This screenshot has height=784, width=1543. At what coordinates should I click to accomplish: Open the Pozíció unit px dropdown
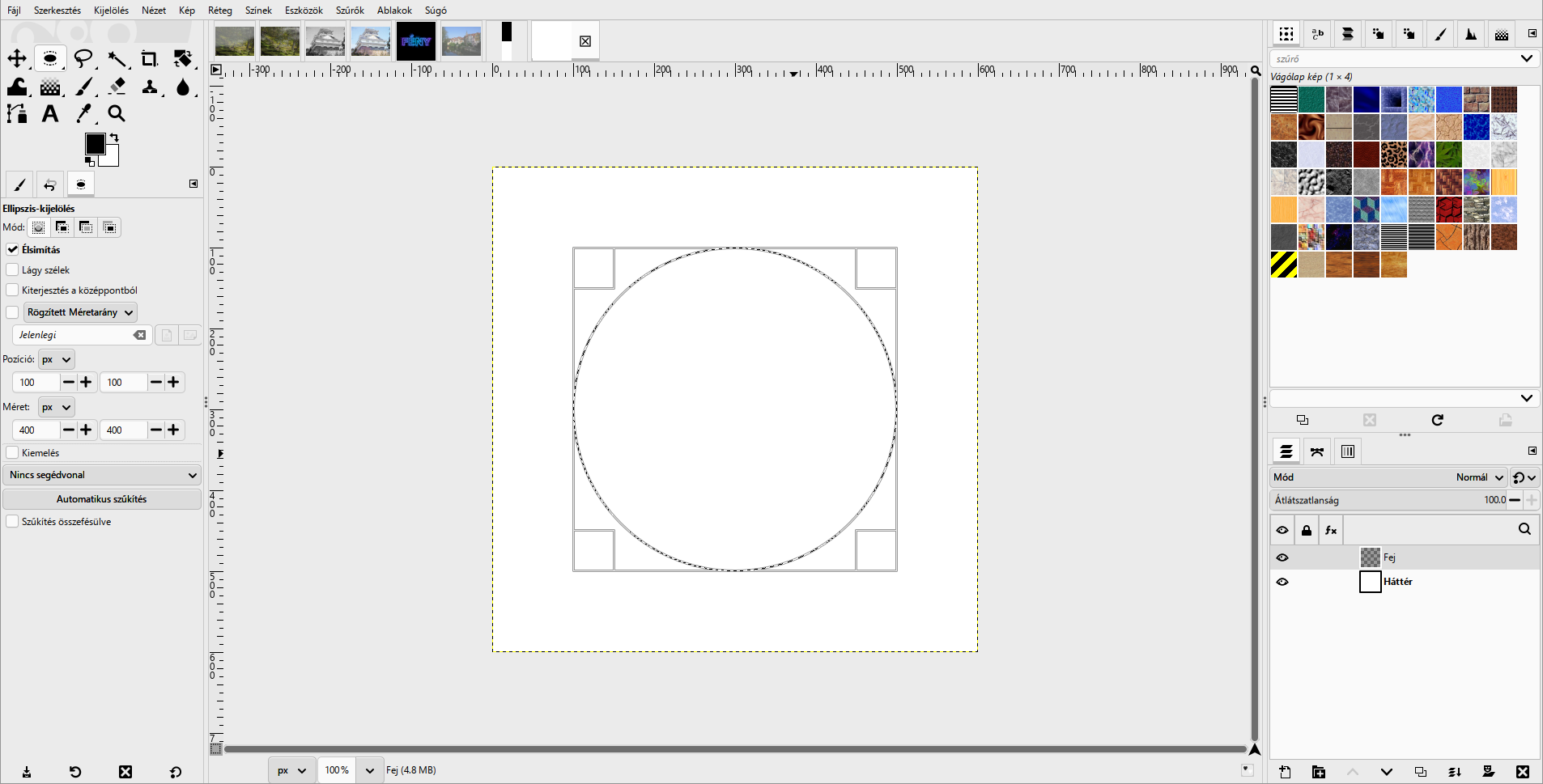[x=56, y=359]
